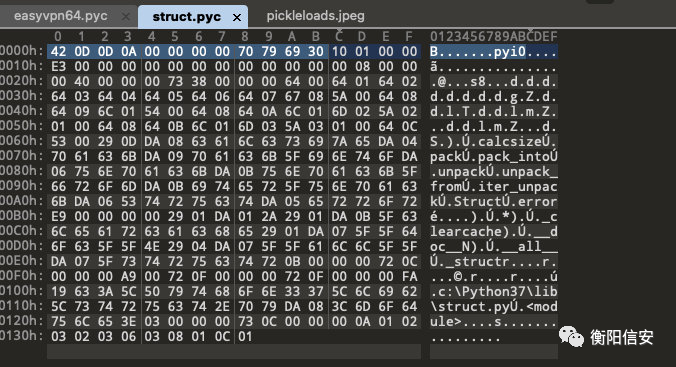Click row address 0100h in offset column
Screen dimensions: 676x367
[x=22, y=291]
